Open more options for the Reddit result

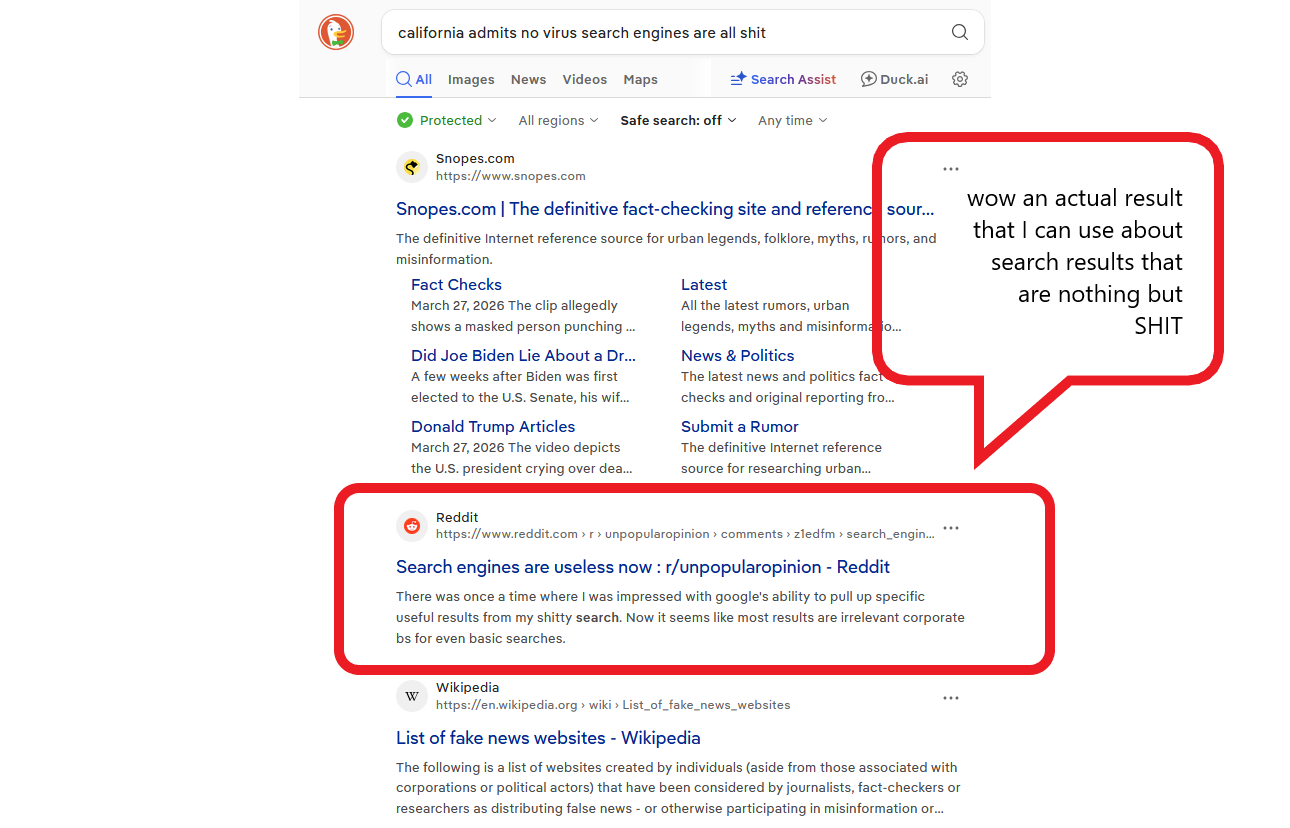(x=951, y=528)
